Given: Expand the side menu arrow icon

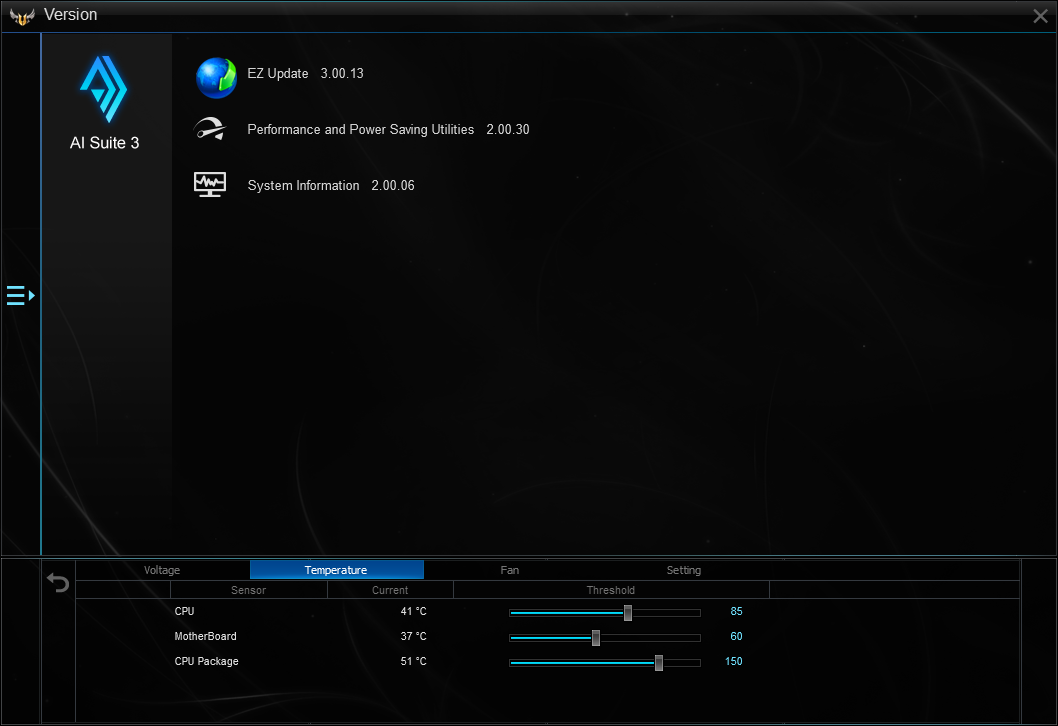Looking at the screenshot, I should (20, 296).
